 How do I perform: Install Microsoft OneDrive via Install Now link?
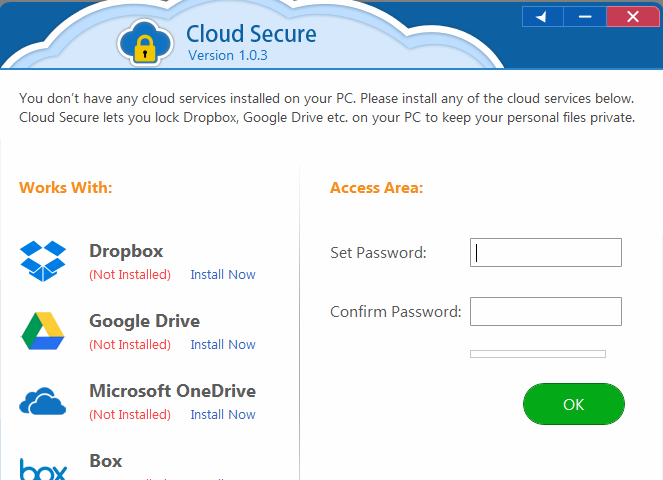(x=223, y=414)
